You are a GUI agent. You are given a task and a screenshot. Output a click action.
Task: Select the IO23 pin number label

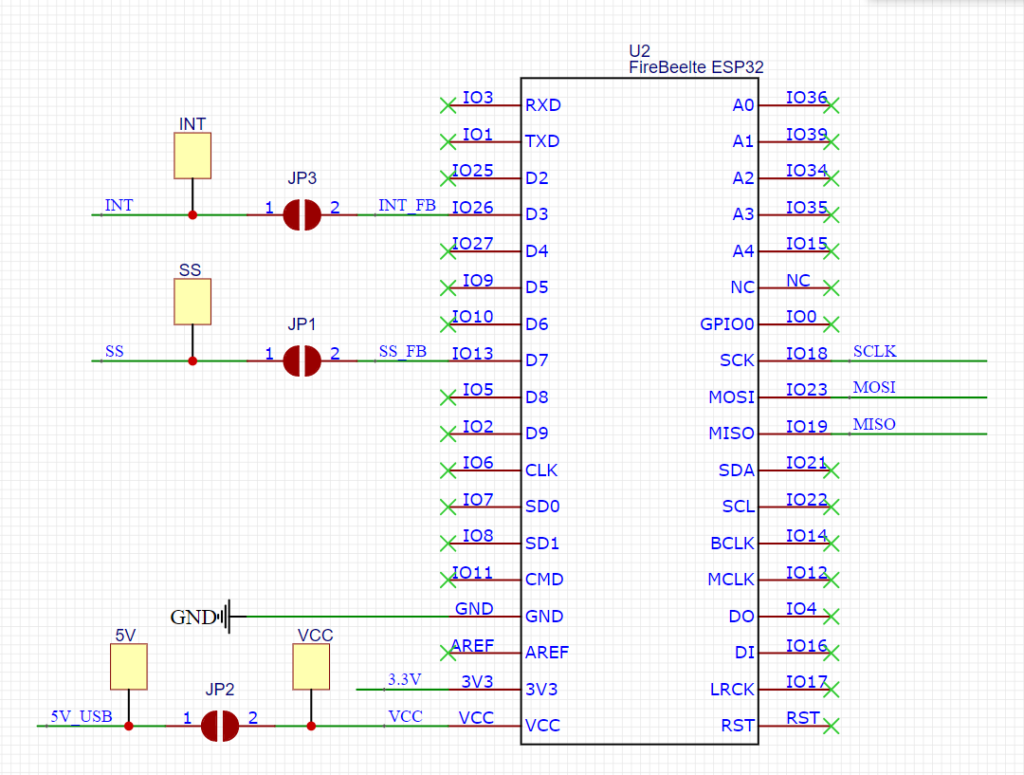807,390
